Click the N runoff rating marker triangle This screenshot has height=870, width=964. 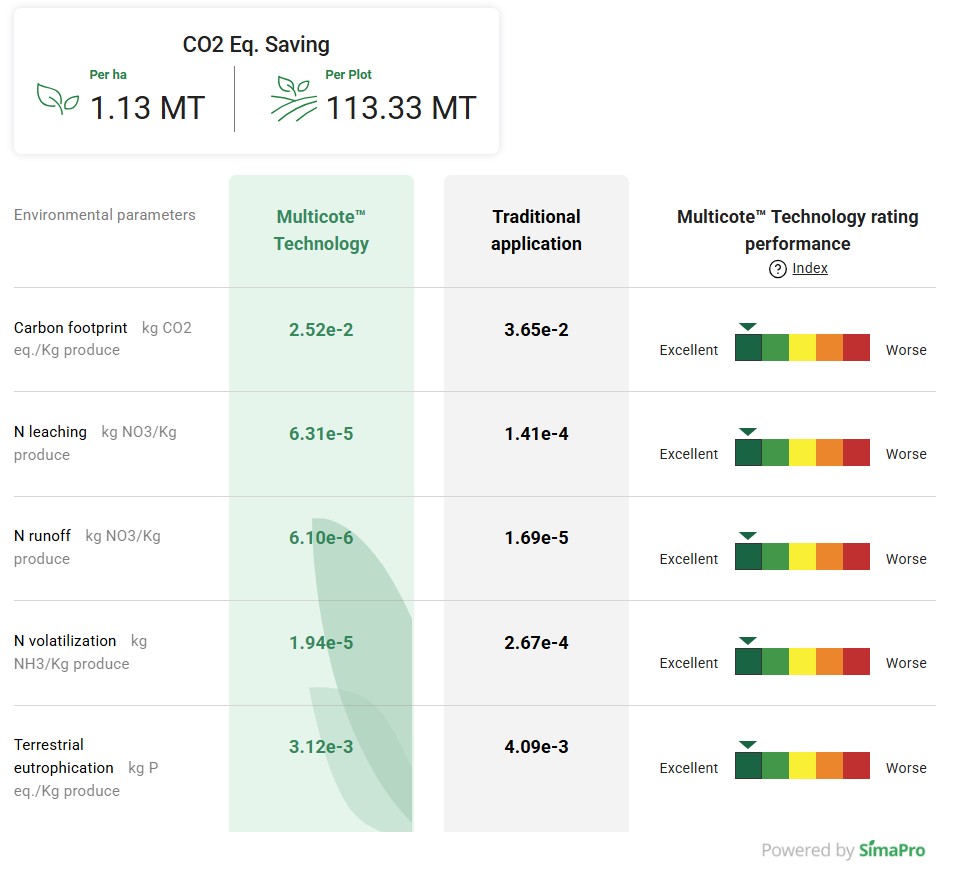coord(747,536)
